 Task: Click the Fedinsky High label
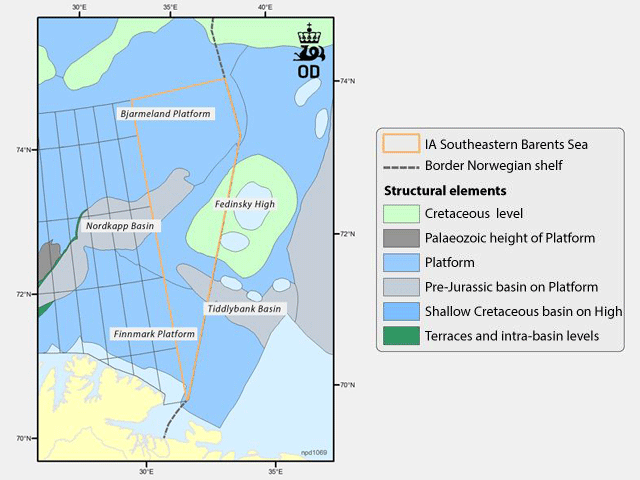(244, 204)
